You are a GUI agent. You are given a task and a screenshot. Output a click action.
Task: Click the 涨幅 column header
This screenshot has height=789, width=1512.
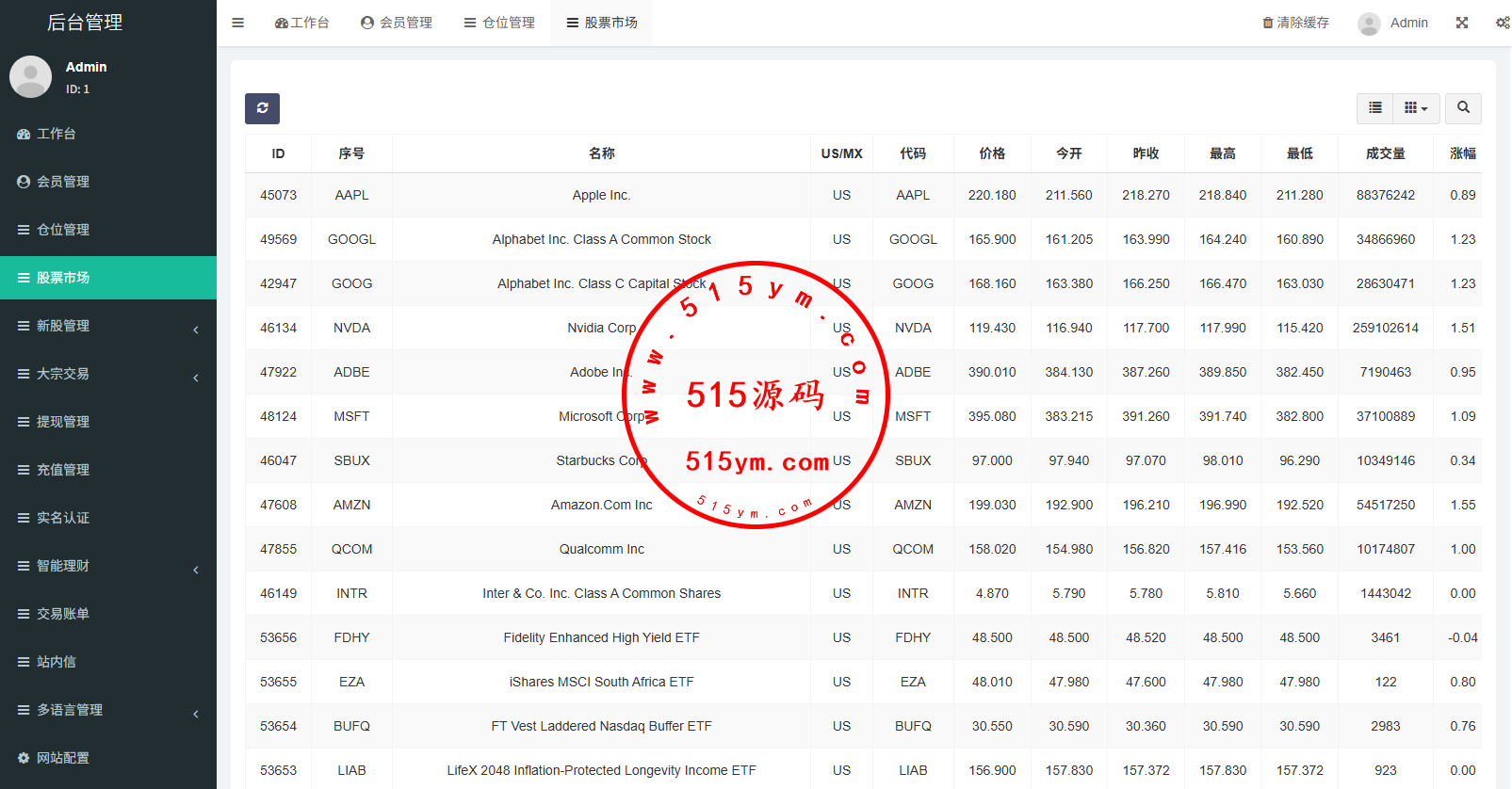coord(1462,153)
